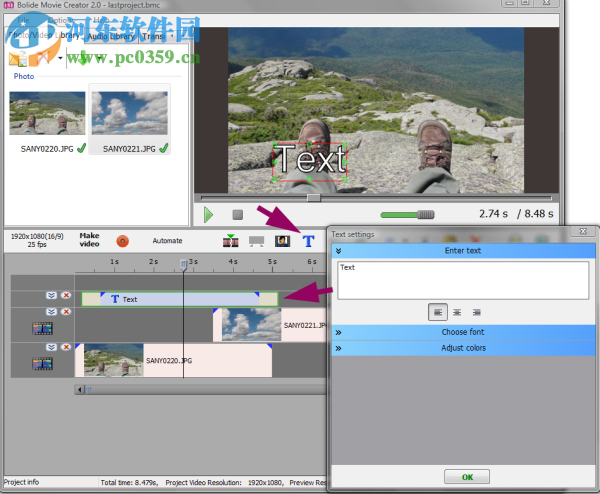Expand the Adjust colors section
The image size is (600, 494).
click(463, 348)
